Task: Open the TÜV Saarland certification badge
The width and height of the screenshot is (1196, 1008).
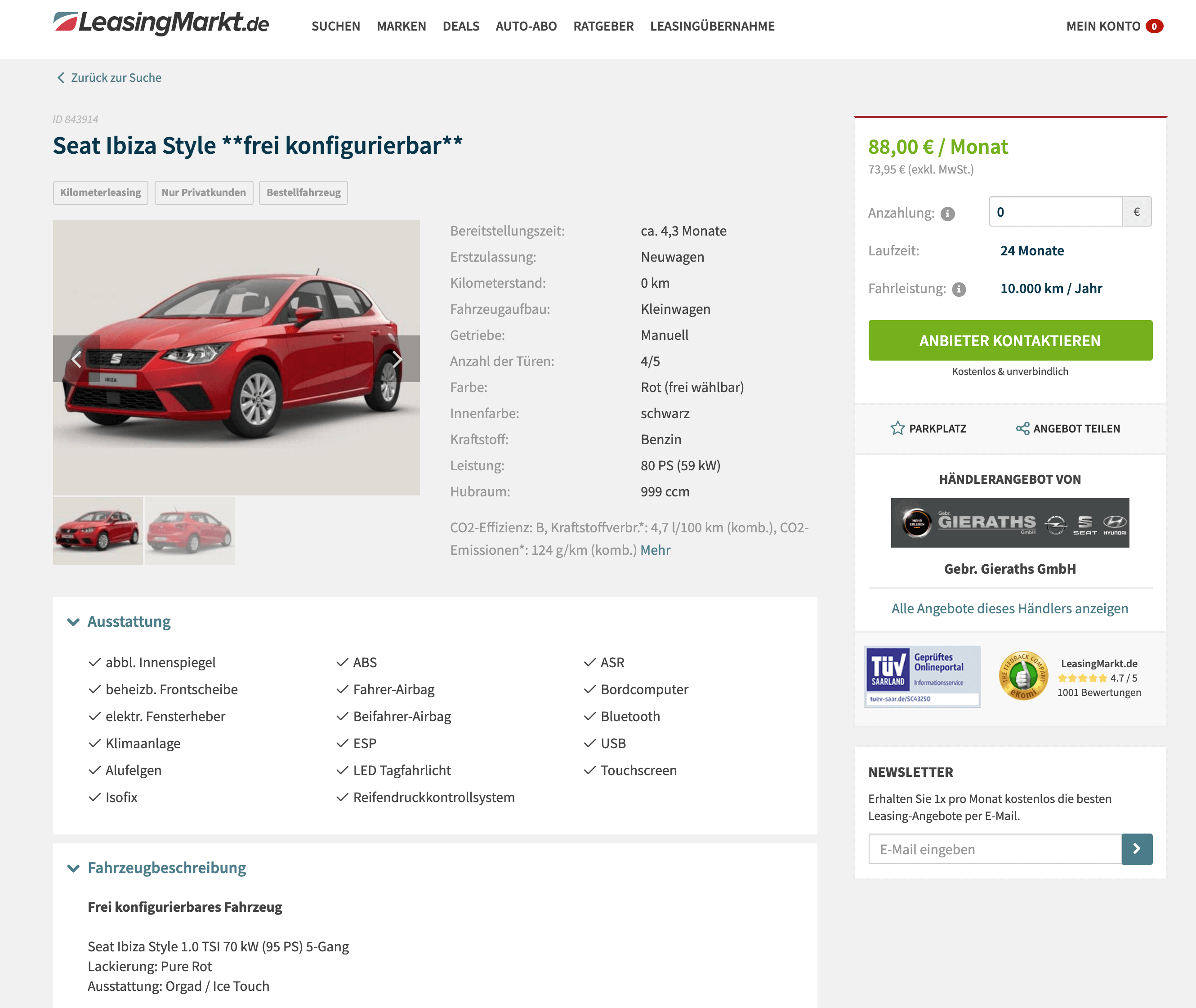Action: [x=922, y=677]
